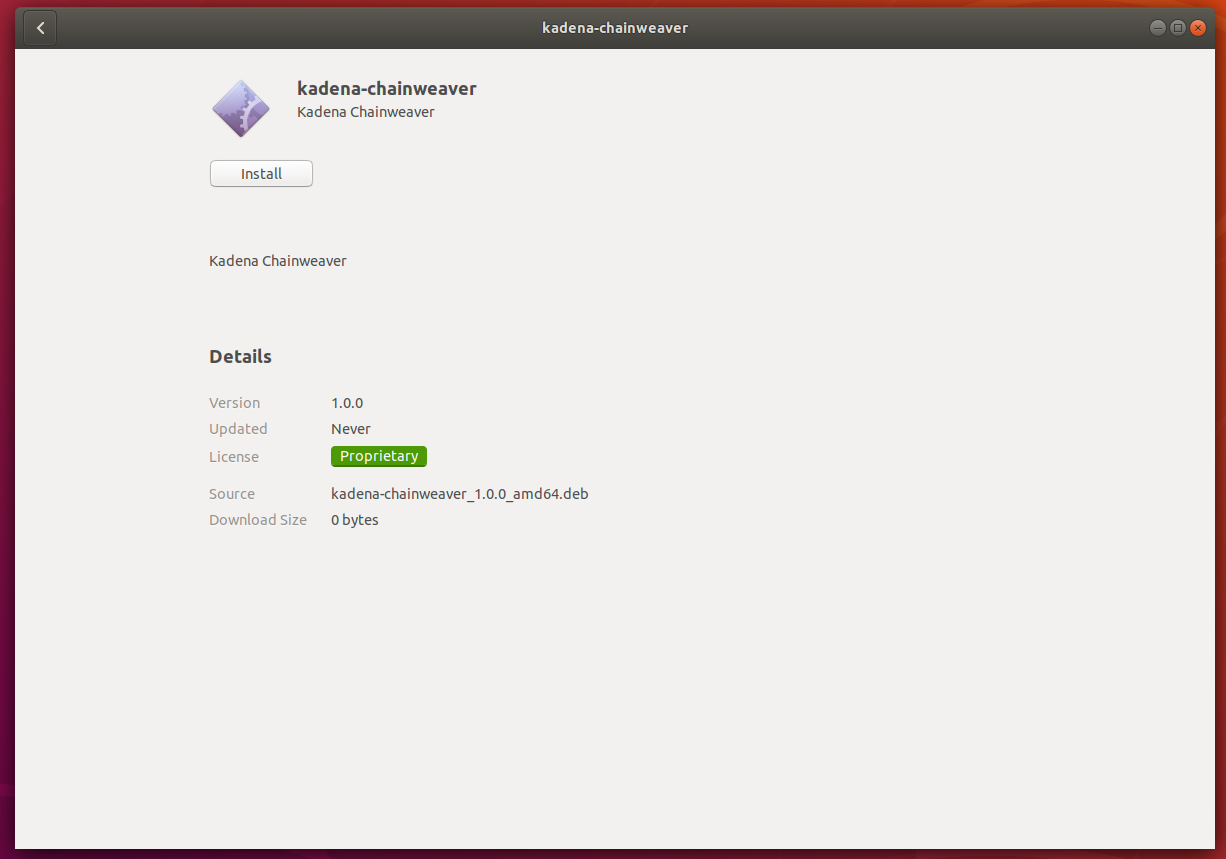The height and width of the screenshot is (859, 1226).
Task: Click the Version label
Action: click(x=234, y=403)
